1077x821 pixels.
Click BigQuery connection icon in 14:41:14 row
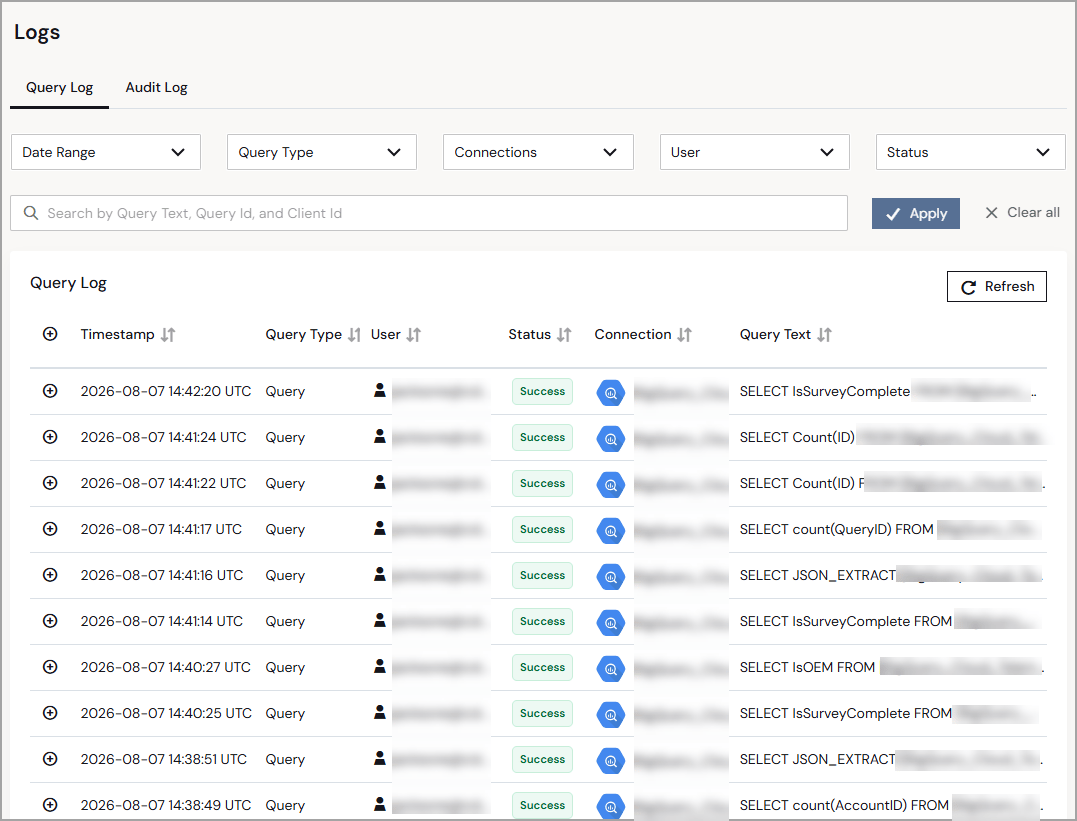tap(611, 623)
